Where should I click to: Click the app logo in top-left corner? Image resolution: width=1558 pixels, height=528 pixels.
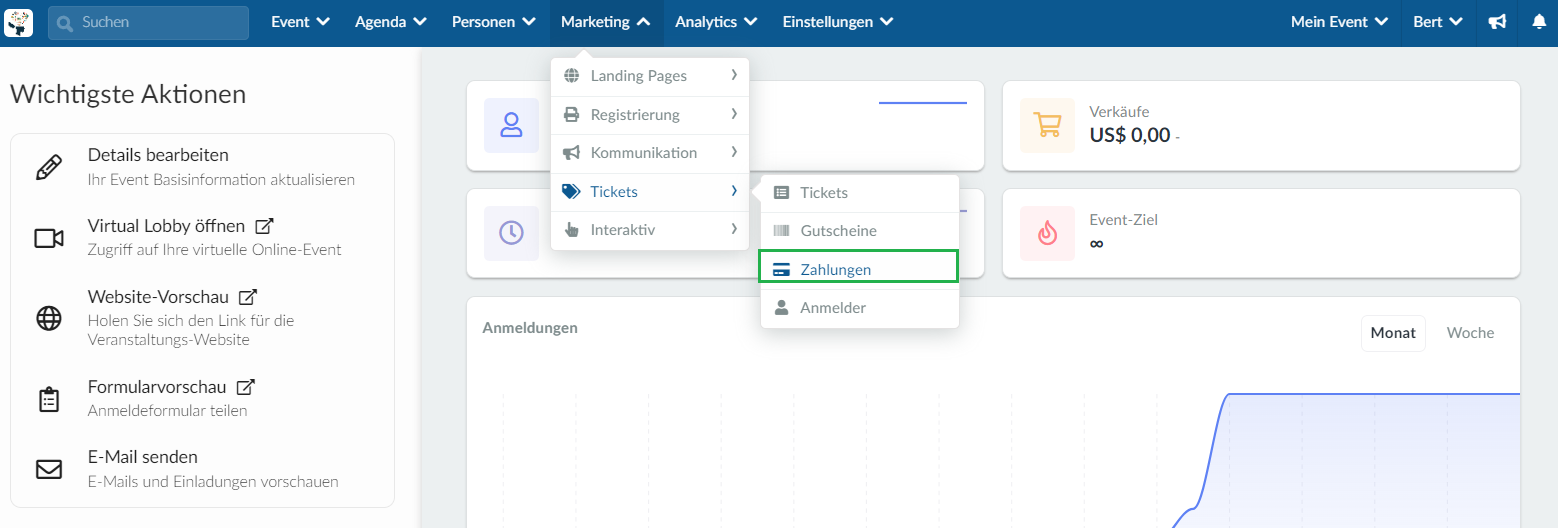(x=19, y=22)
